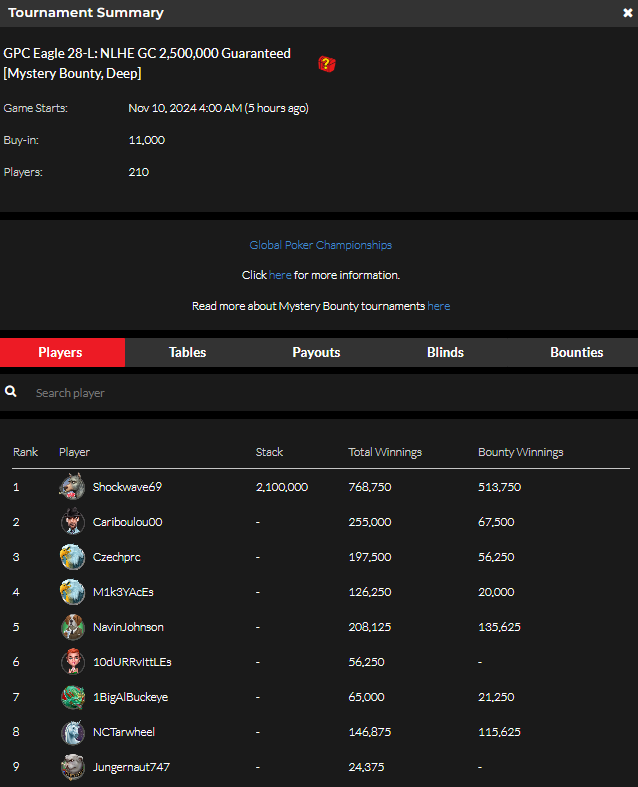Click the players count 210
The width and height of the screenshot is (638, 787).
click(139, 172)
